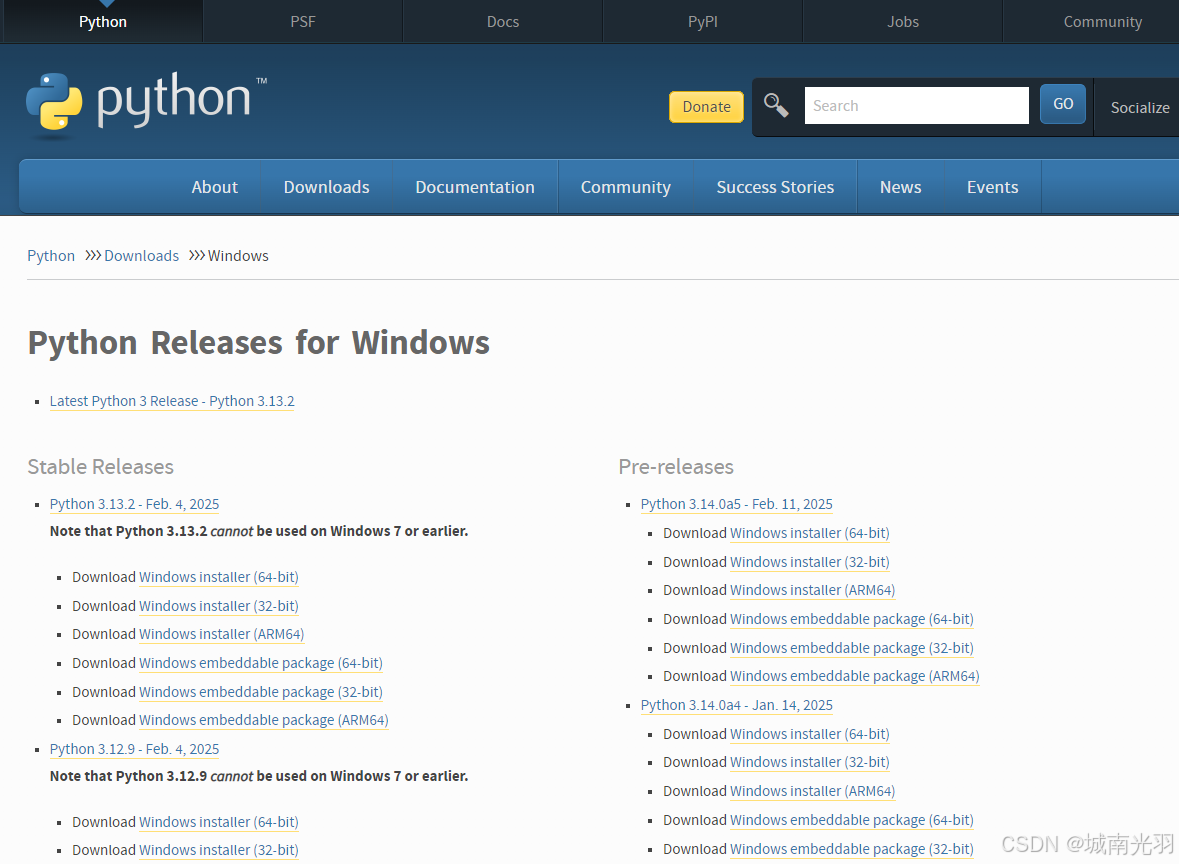1179x864 pixels.
Task: Download Python 3.14.0a5 embeddable package (64-bit)
Action: click(852, 619)
